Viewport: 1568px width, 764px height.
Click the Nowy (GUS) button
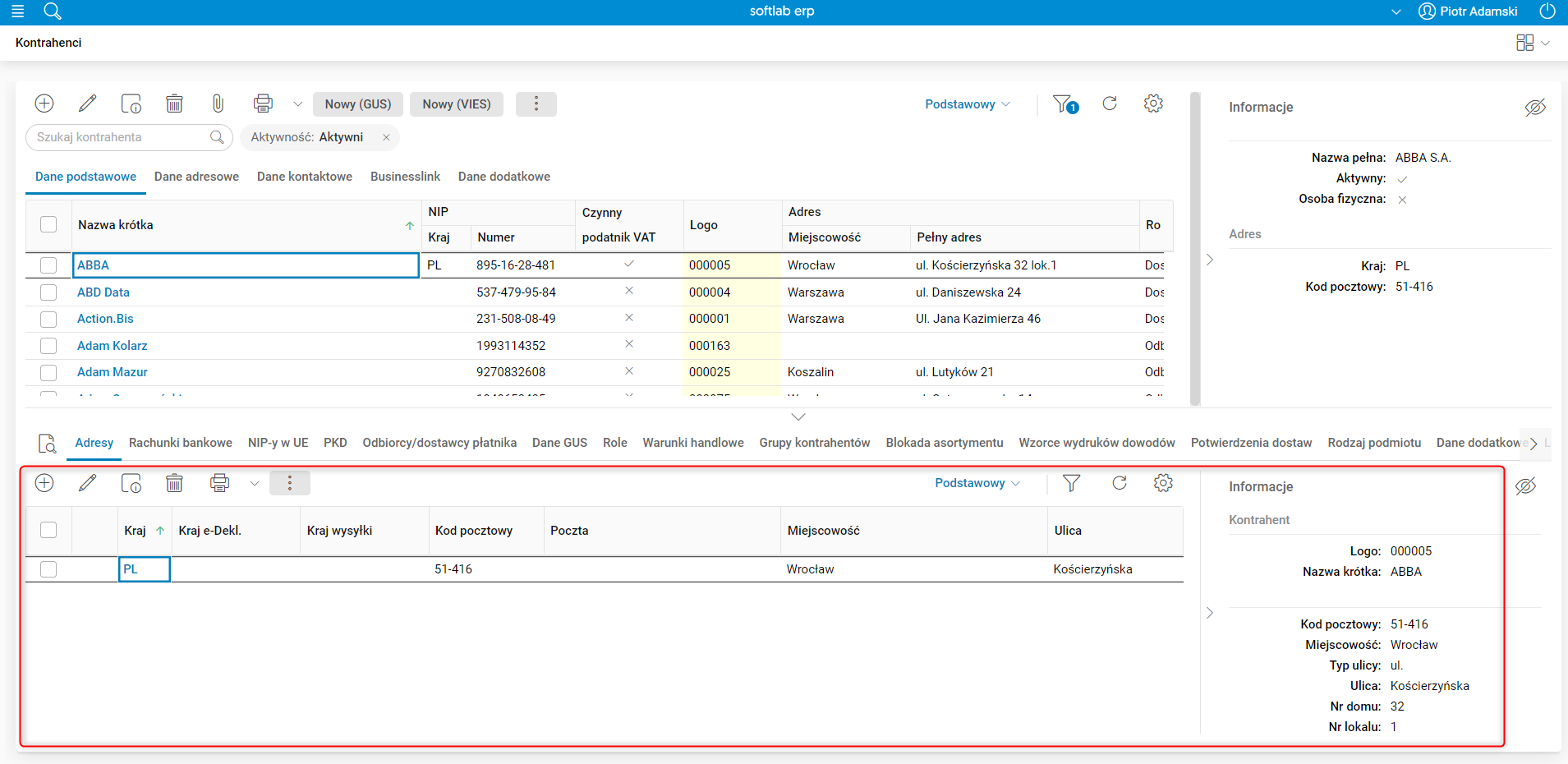tap(357, 104)
